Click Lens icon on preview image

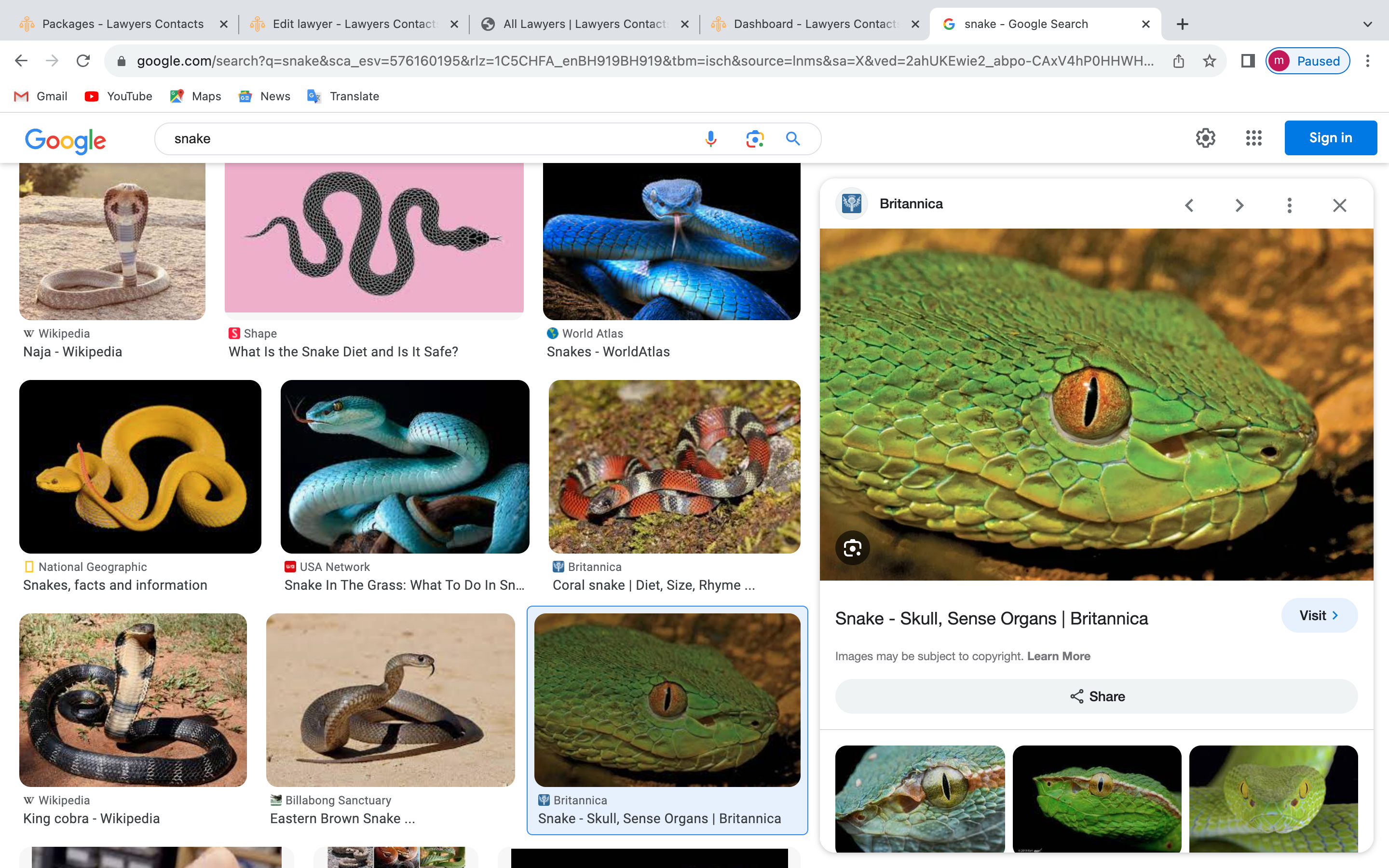(x=852, y=548)
